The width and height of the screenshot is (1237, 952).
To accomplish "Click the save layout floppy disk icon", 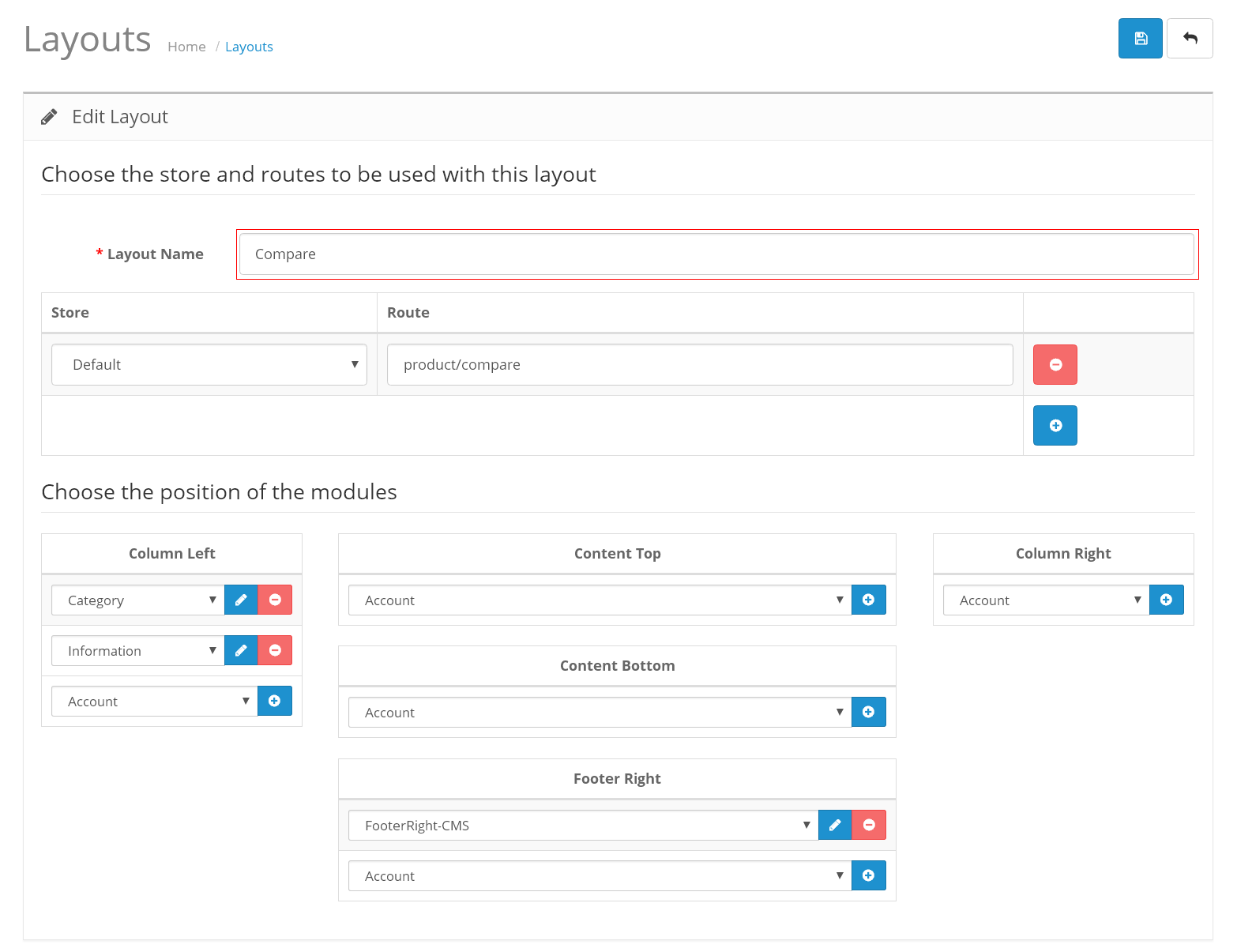I will [x=1140, y=39].
